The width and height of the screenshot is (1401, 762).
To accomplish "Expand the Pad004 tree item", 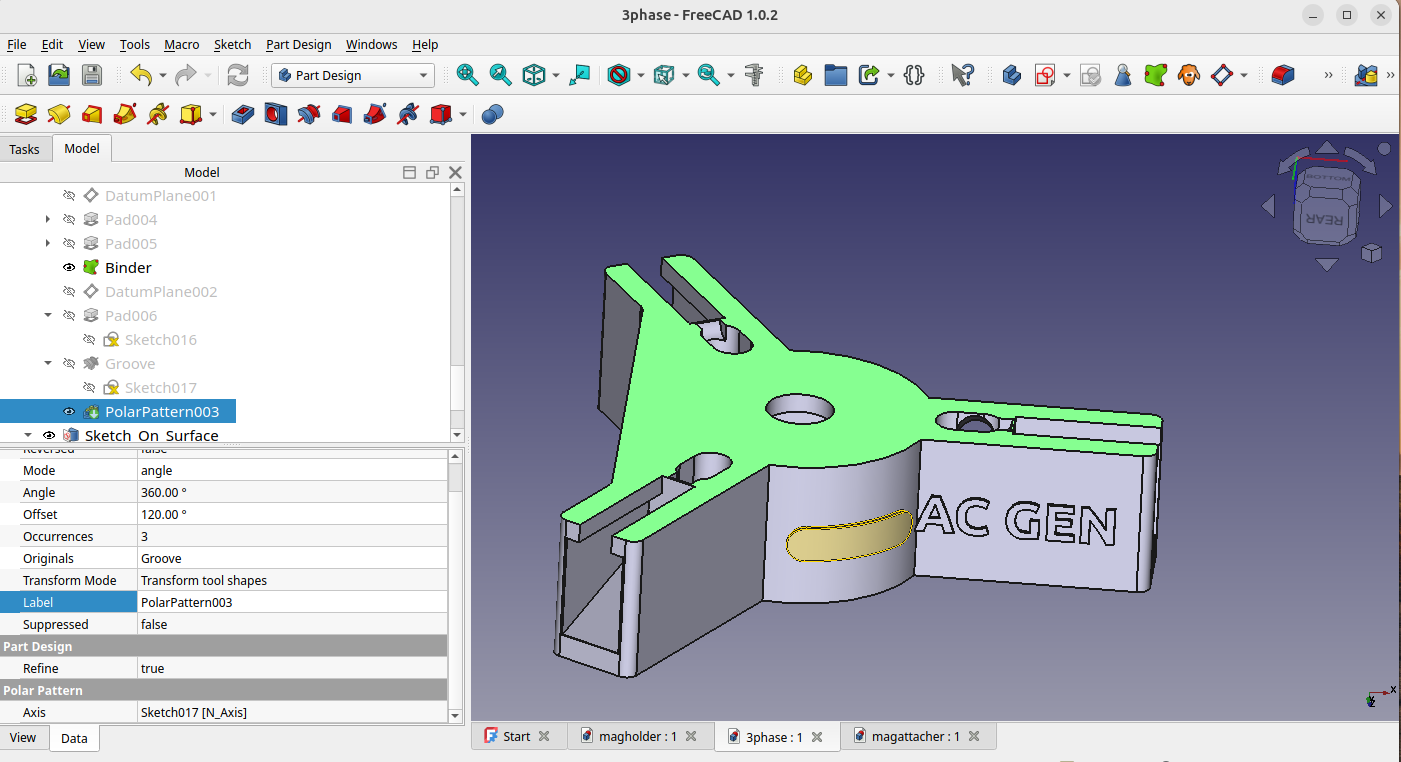I will coord(48,220).
